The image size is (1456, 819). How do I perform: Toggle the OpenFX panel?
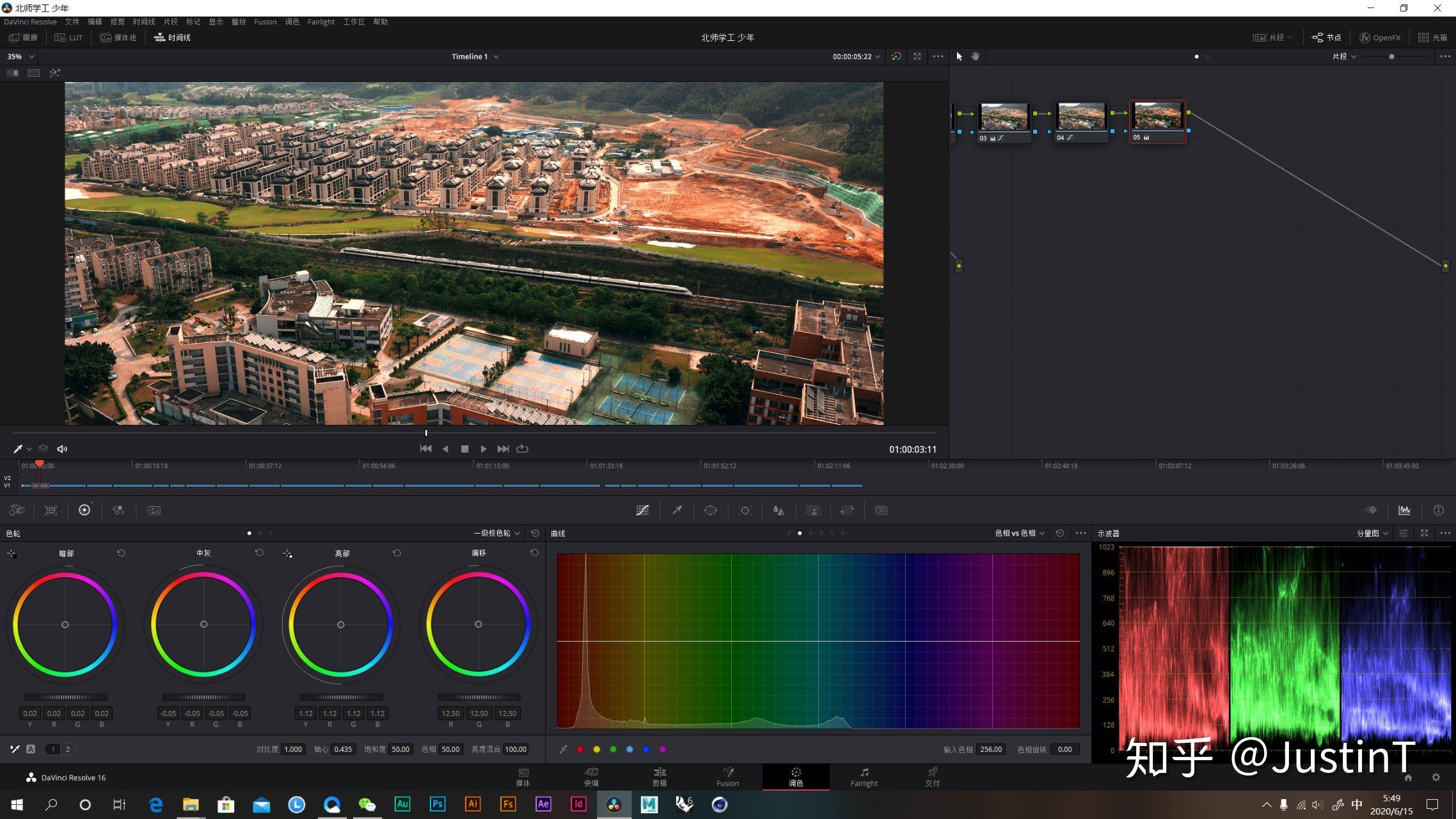click(x=1380, y=38)
